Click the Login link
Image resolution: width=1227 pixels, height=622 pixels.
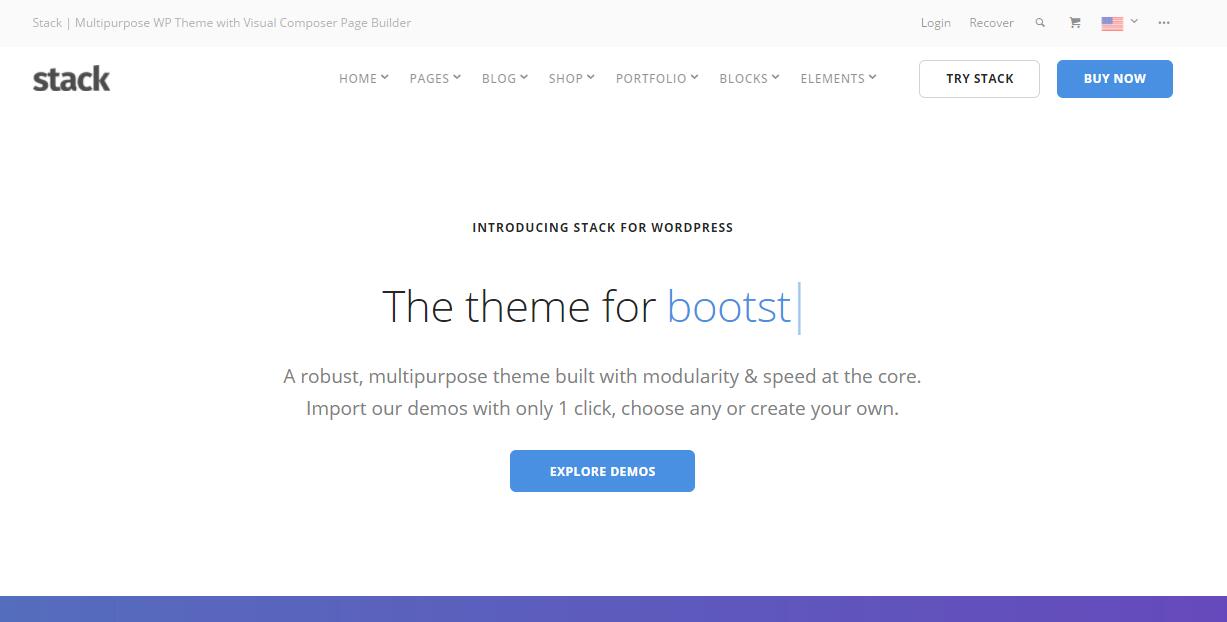936,23
